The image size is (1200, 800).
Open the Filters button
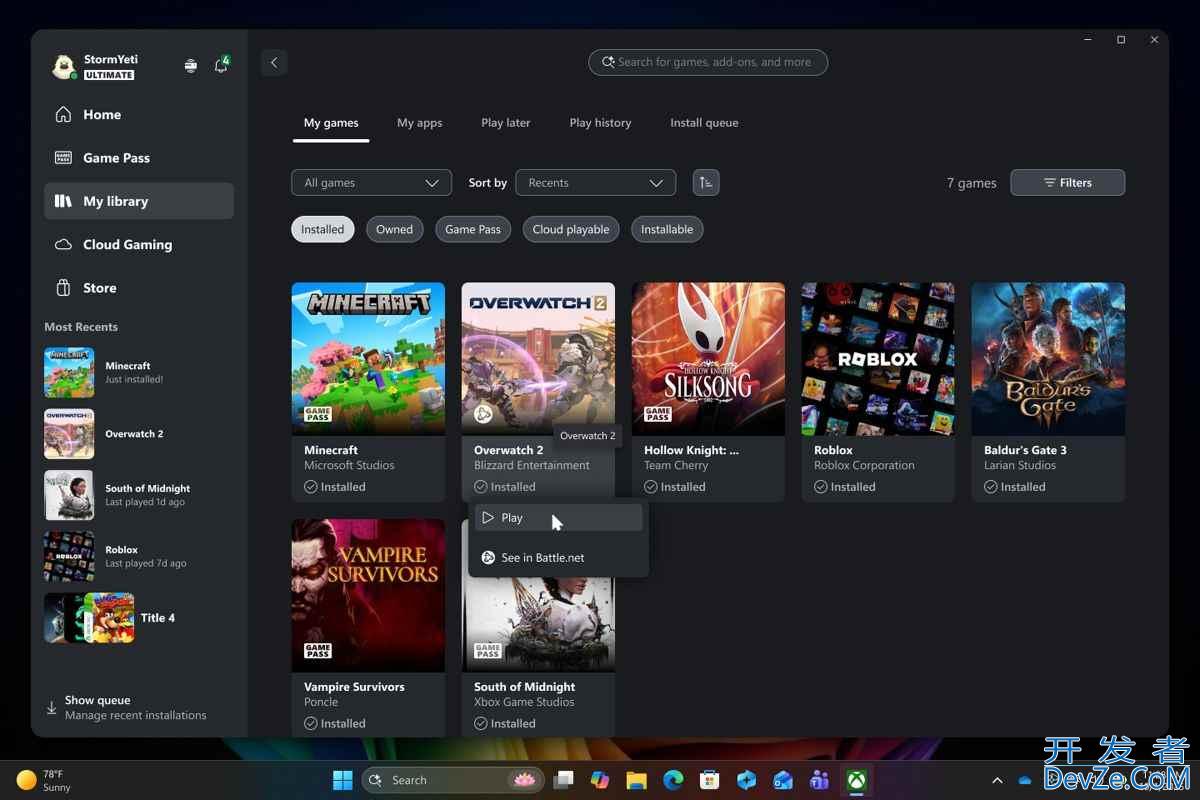(1067, 183)
